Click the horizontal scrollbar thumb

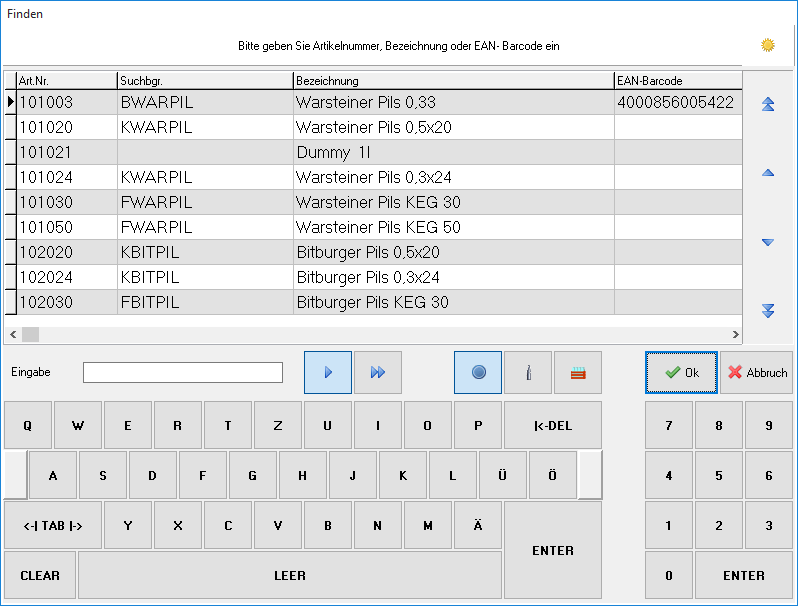(x=31, y=334)
